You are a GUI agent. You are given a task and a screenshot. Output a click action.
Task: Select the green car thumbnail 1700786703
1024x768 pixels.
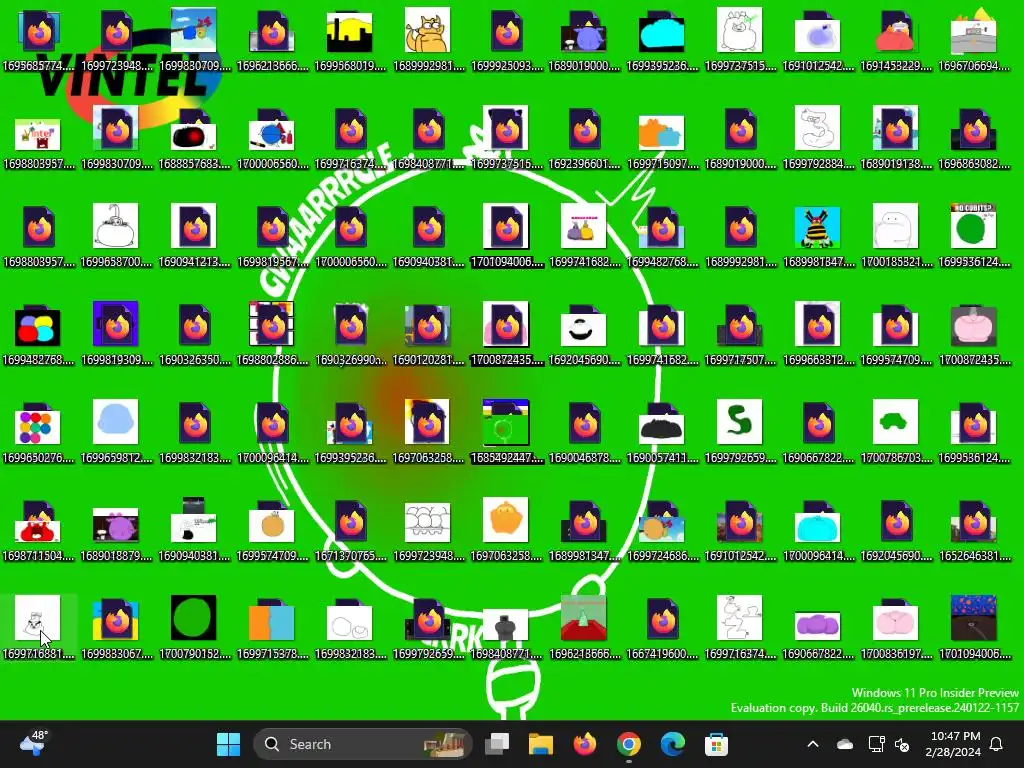(x=895, y=430)
